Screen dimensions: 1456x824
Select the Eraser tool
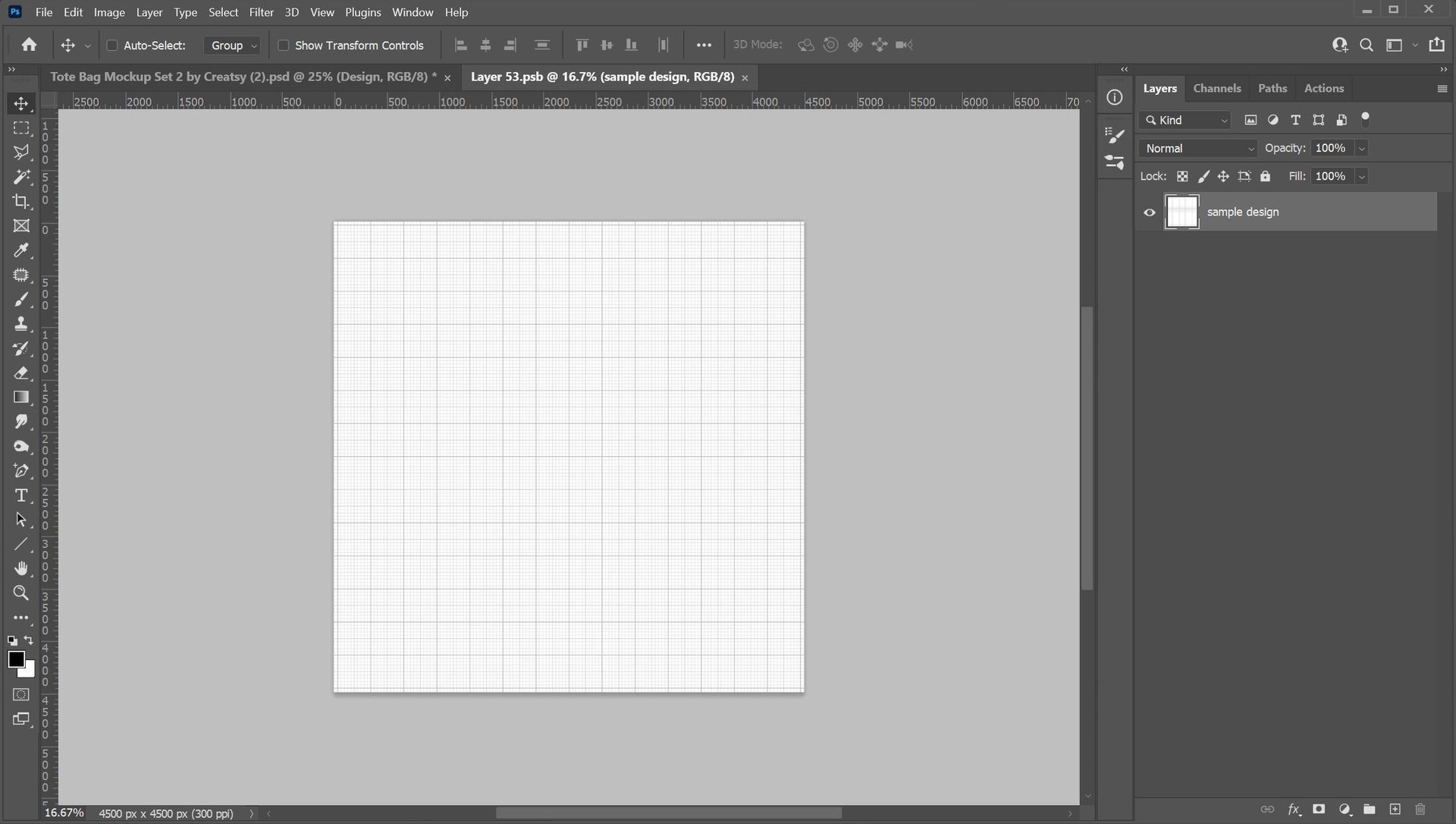click(21, 373)
